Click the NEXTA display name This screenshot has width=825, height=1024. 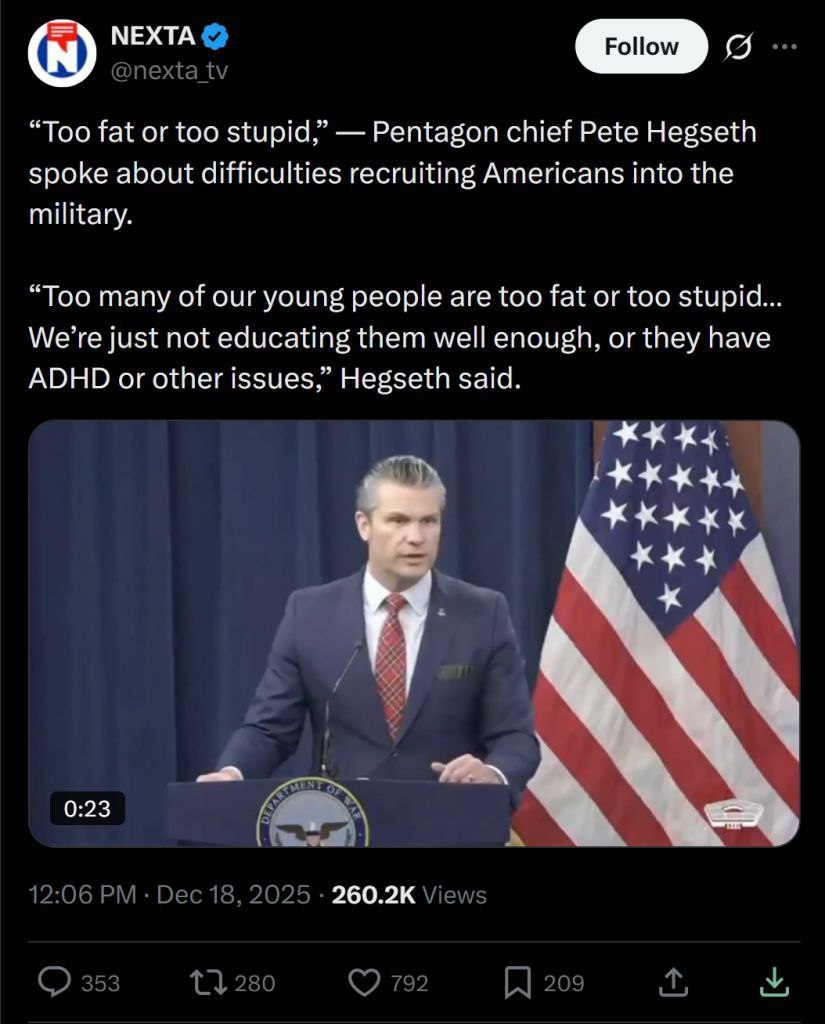coord(153,36)
